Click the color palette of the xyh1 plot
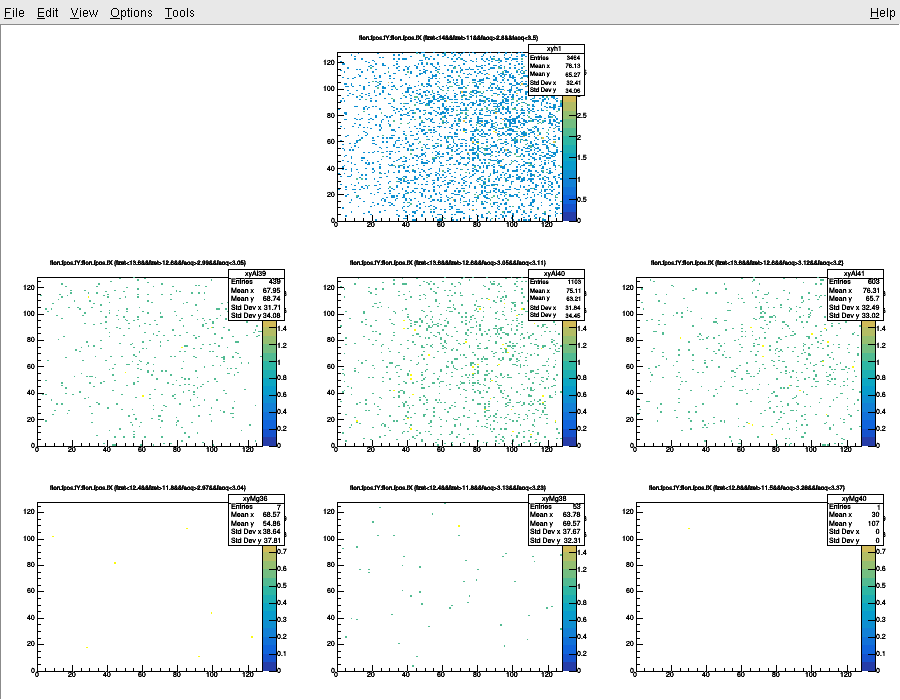 569,158
